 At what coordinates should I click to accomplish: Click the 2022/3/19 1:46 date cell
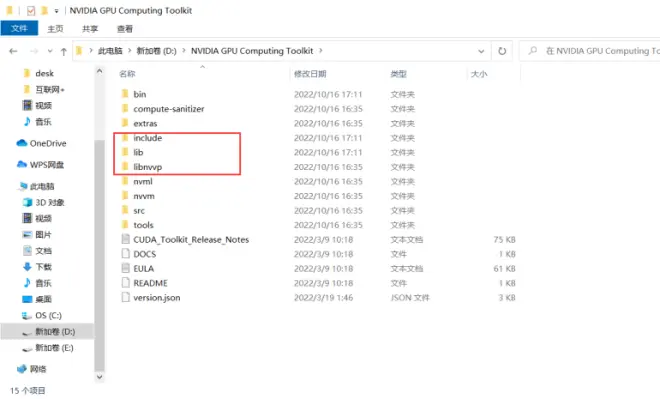(323, 298)
